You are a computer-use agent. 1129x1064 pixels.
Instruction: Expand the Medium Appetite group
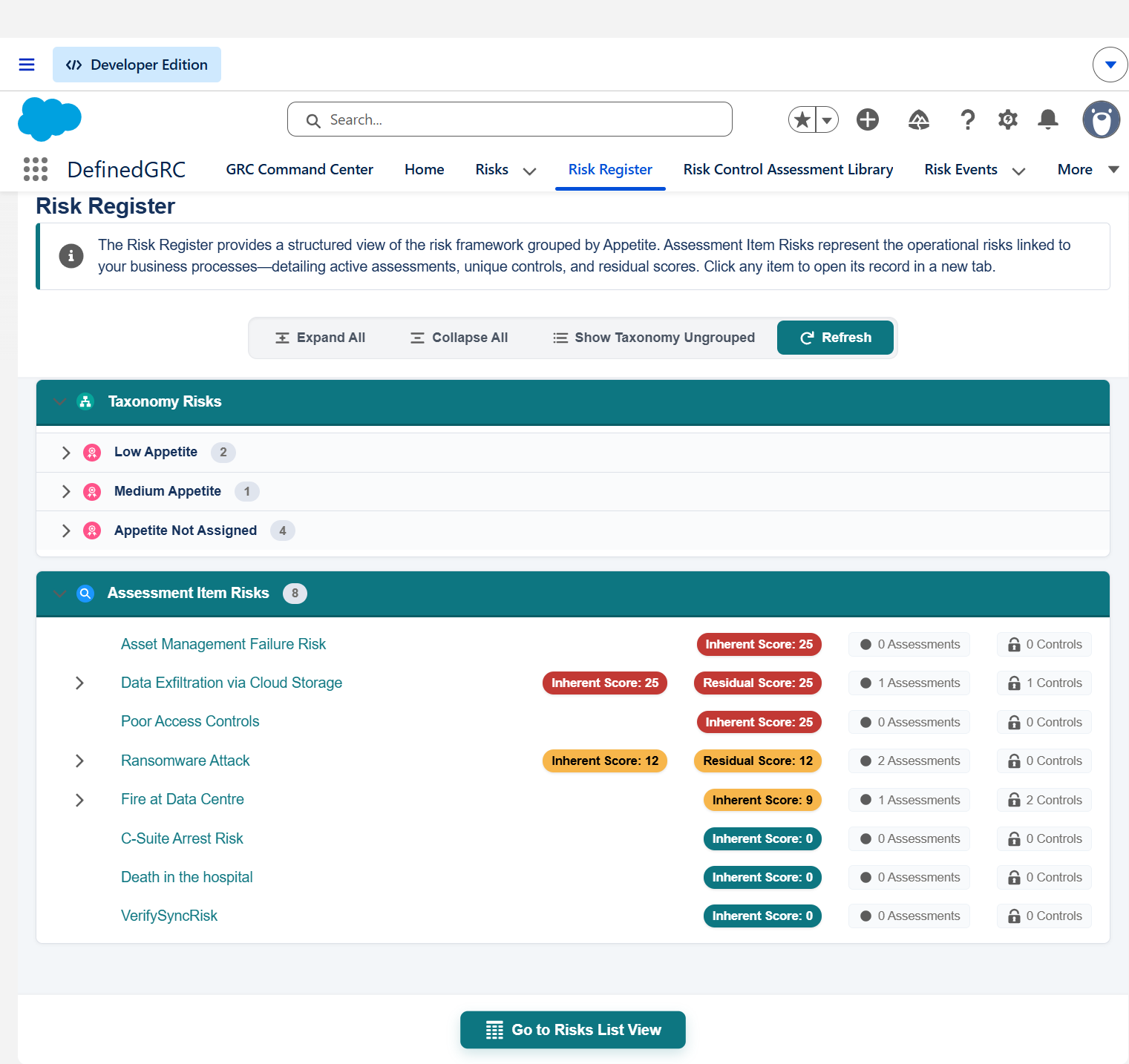(66, 491)
